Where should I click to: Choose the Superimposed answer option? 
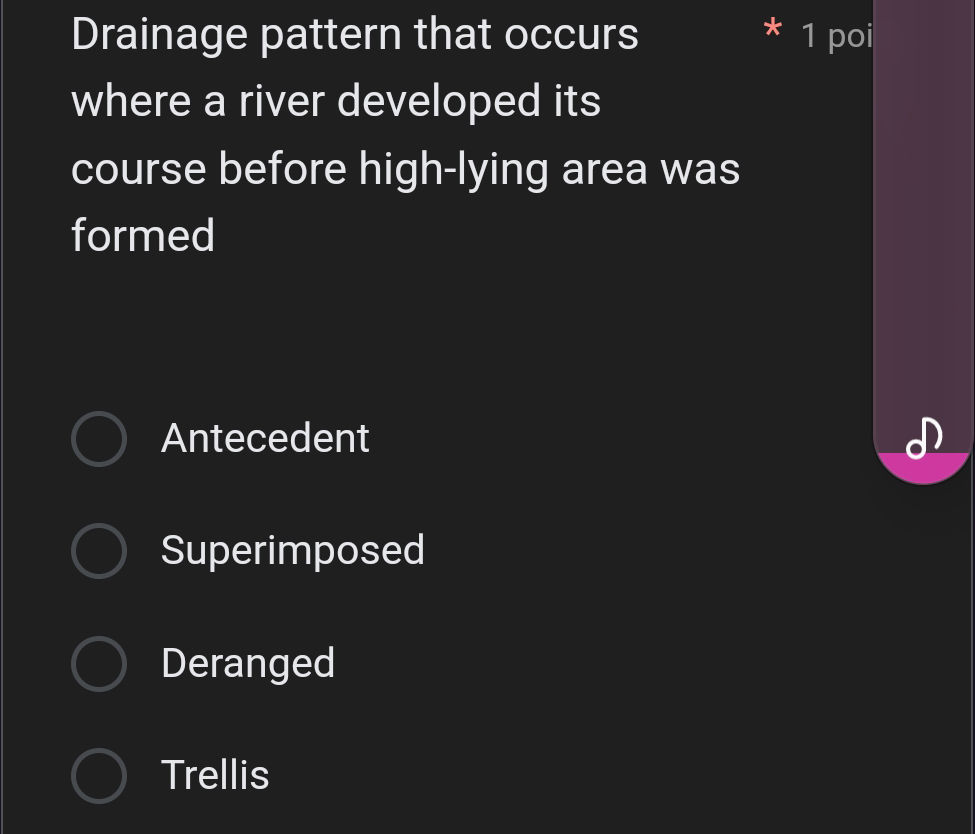click(x=99, y=550)
